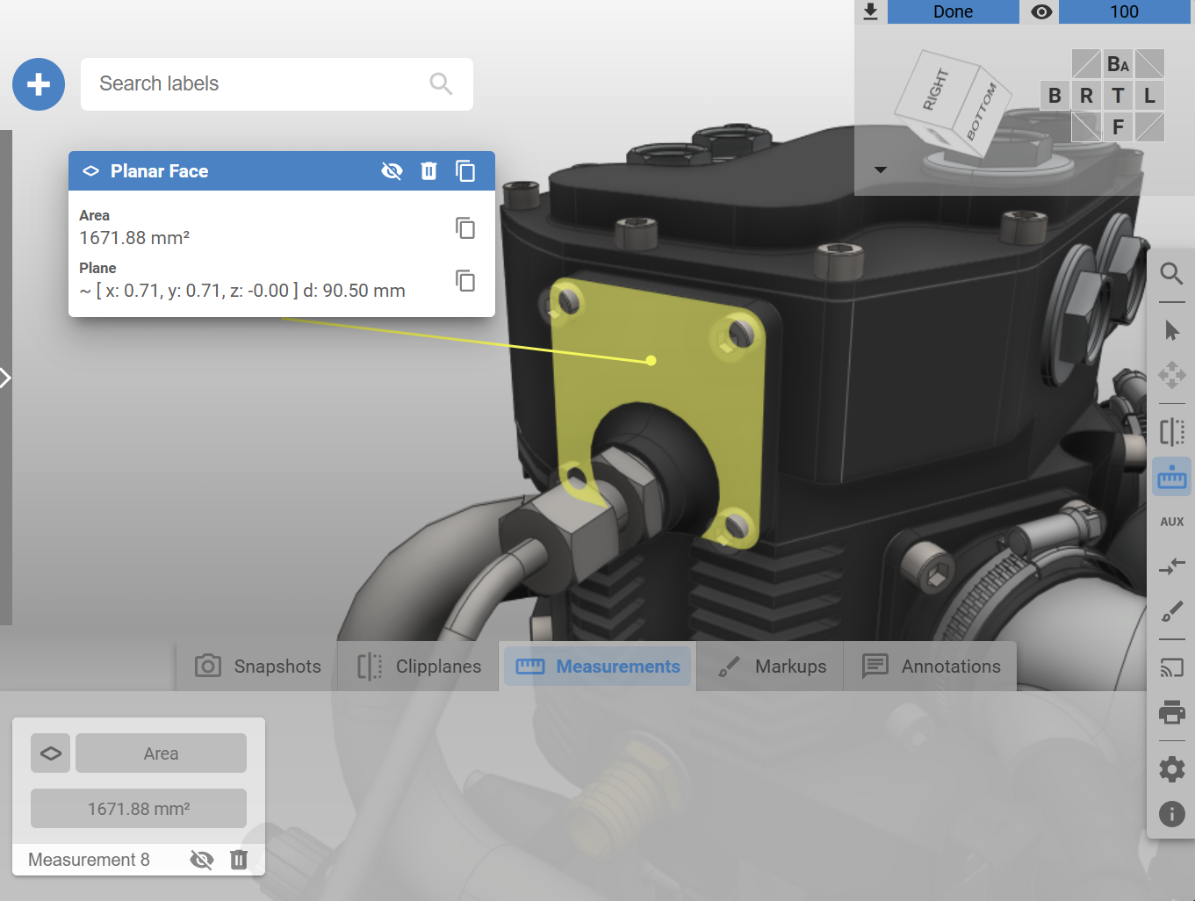The image size is (1195, 901).
Task: Select the move transform tool
Action: 1171,374
